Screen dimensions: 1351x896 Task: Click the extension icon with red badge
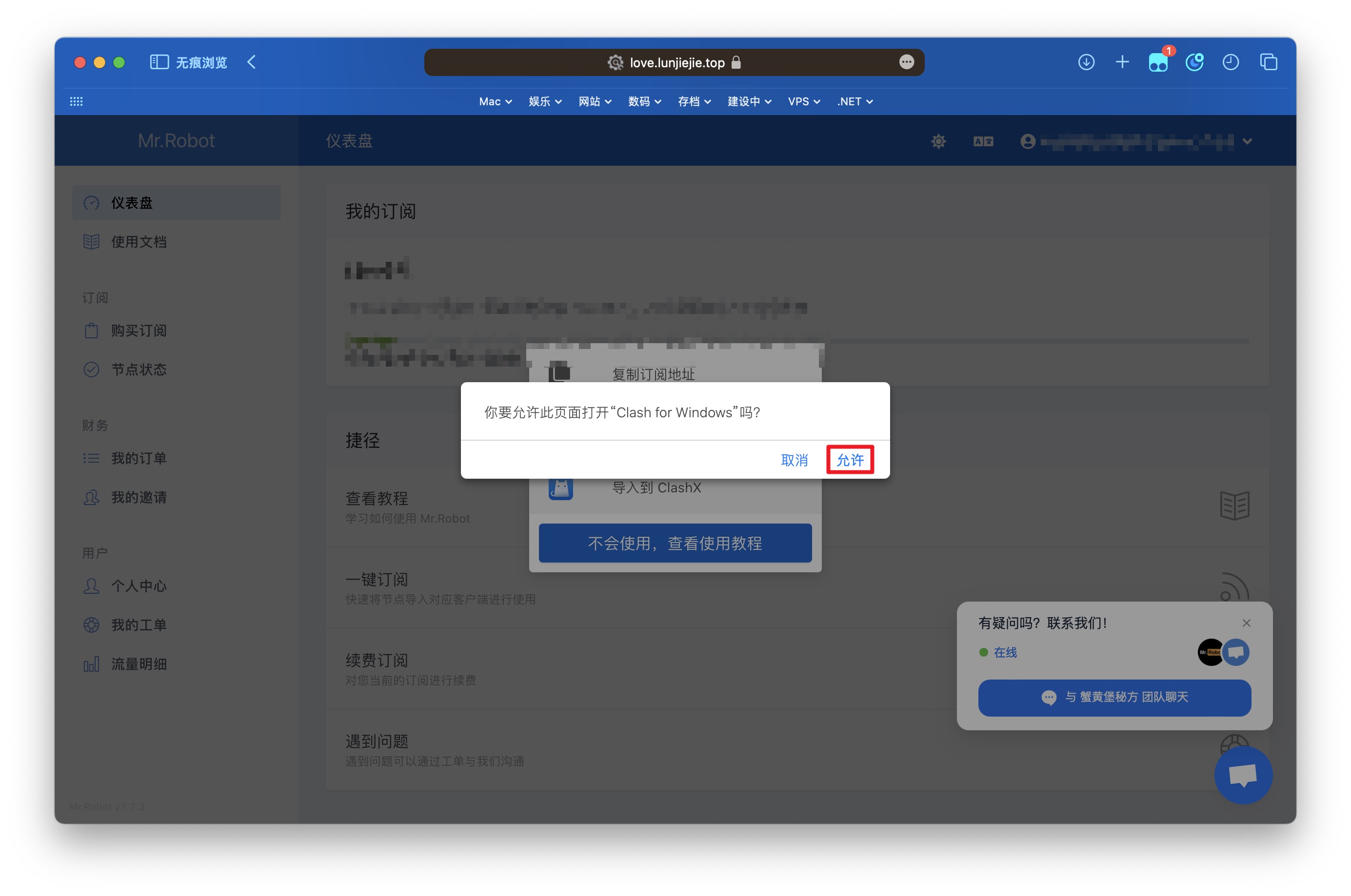pos(1158,62)
